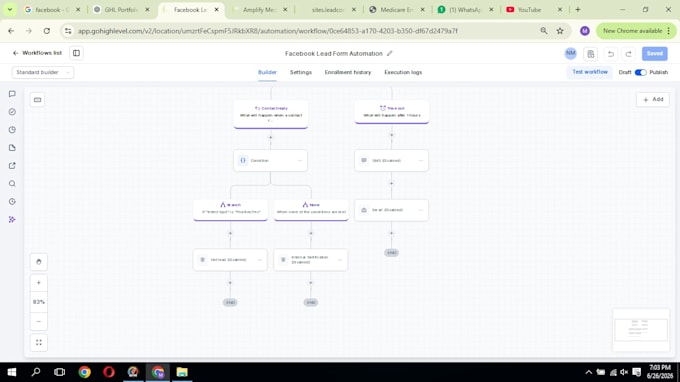
Task: Open Windows Start menu
Action: click(x=12, y=372)
